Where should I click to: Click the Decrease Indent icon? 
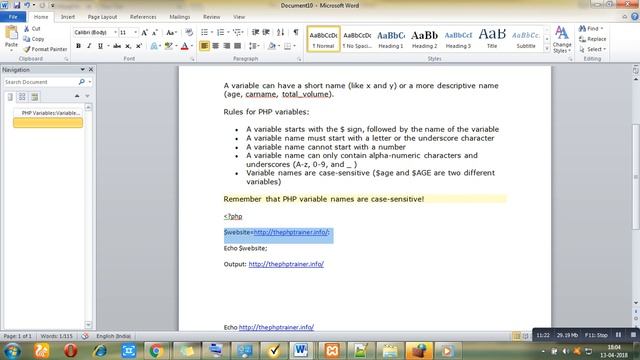(x=256, y=33)
